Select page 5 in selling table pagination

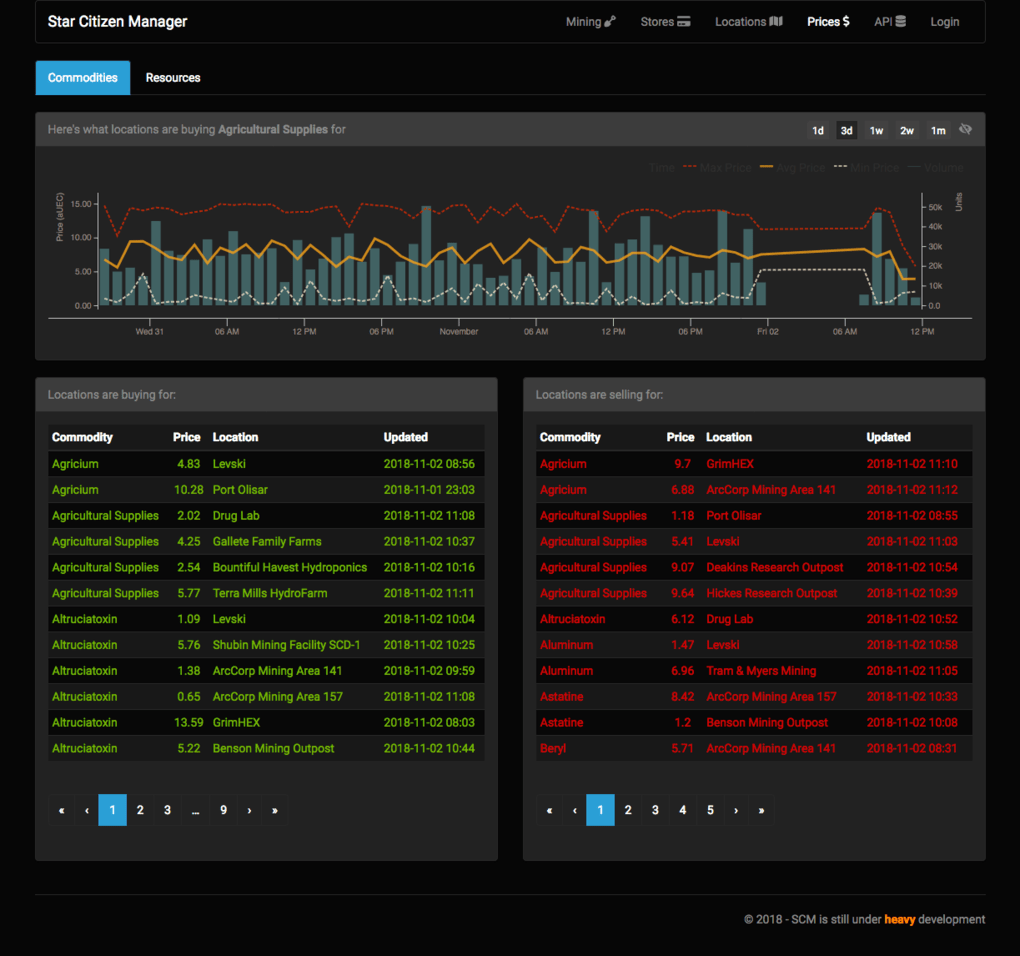point(710,810)
